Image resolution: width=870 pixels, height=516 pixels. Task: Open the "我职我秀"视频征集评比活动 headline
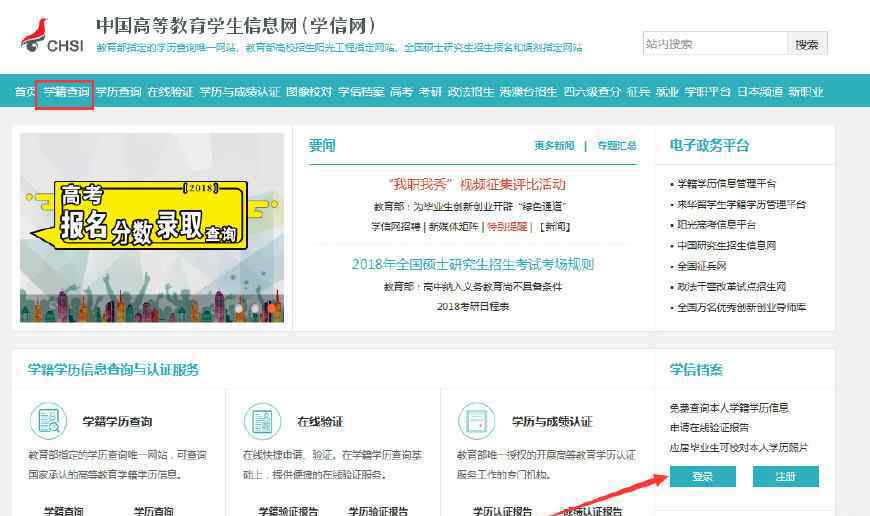pyautogui.click(x=477, y=184)
